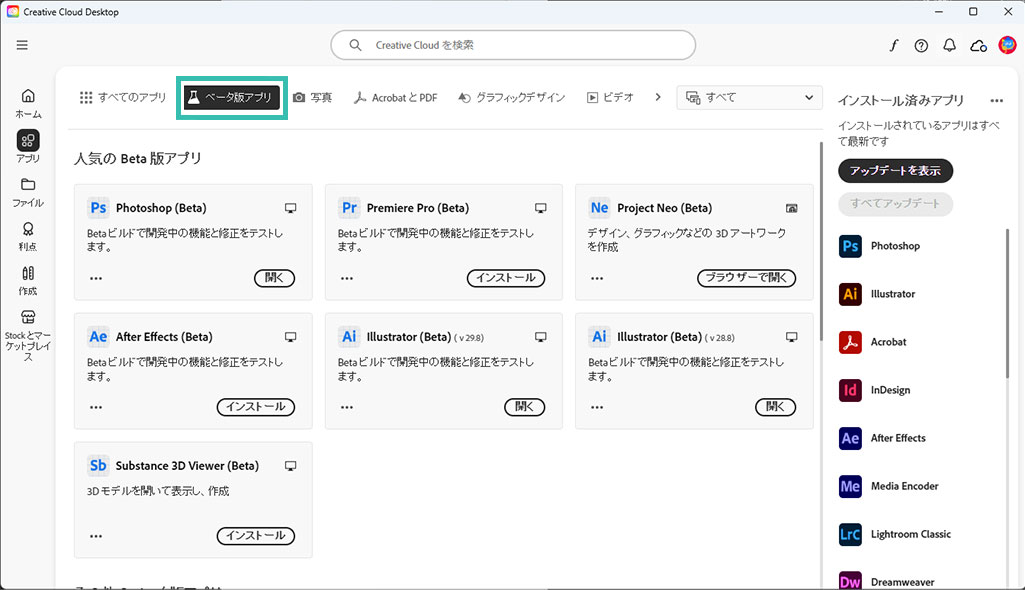Viewport: 1025px width, 590px height.
Task: Click main app list vertical scrollbar
Action: (x=822, y=241)
